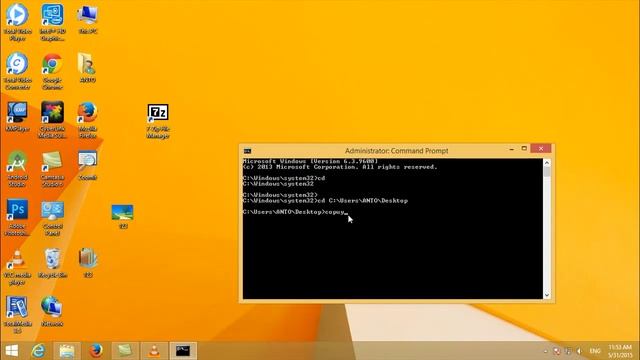Click the Command Prompt taskbar button
The width and height of the screenshot is (640, 360).
(183, 351)
